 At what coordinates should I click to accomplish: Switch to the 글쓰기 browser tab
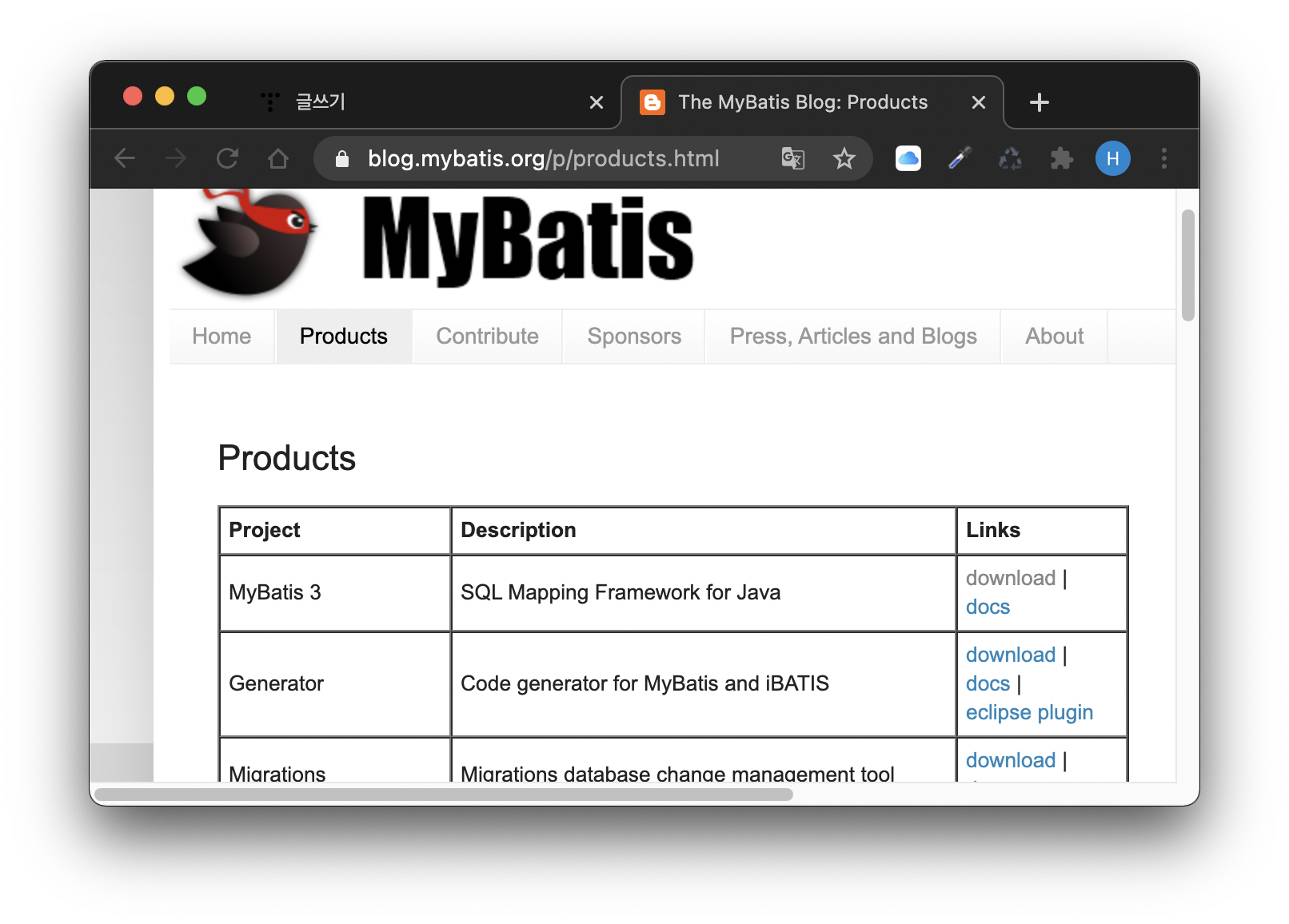pos(432,102)
